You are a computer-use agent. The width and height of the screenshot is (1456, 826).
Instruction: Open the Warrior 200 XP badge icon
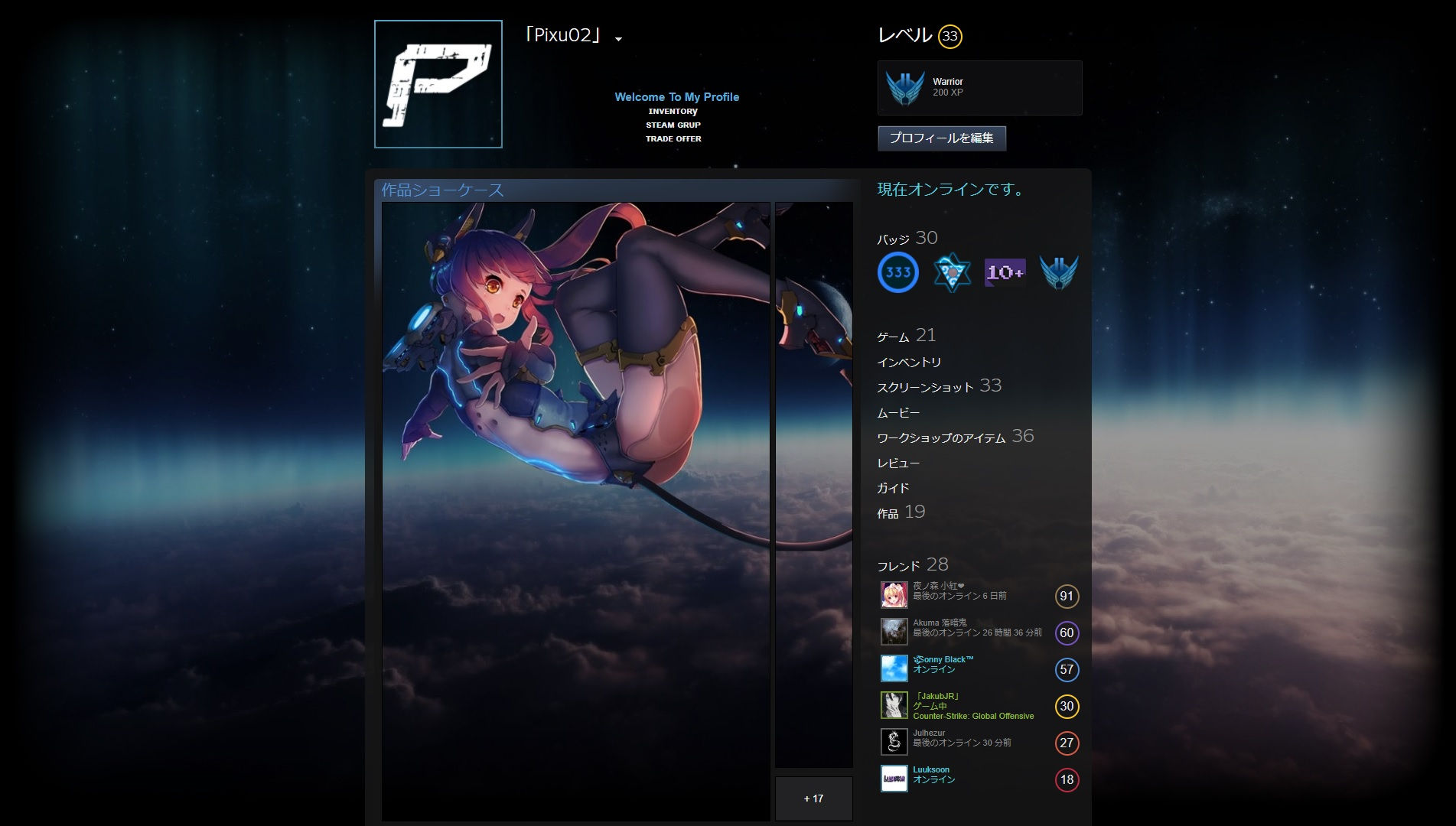point(905,87)
